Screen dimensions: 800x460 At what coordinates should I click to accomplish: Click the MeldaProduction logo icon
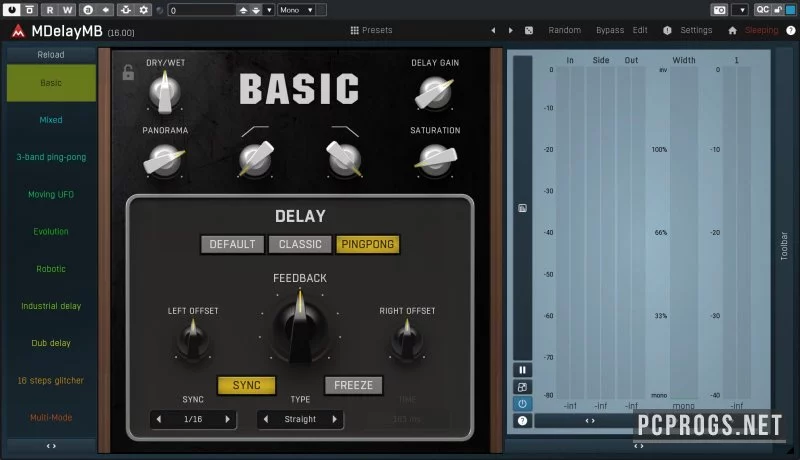coord(18,31)
